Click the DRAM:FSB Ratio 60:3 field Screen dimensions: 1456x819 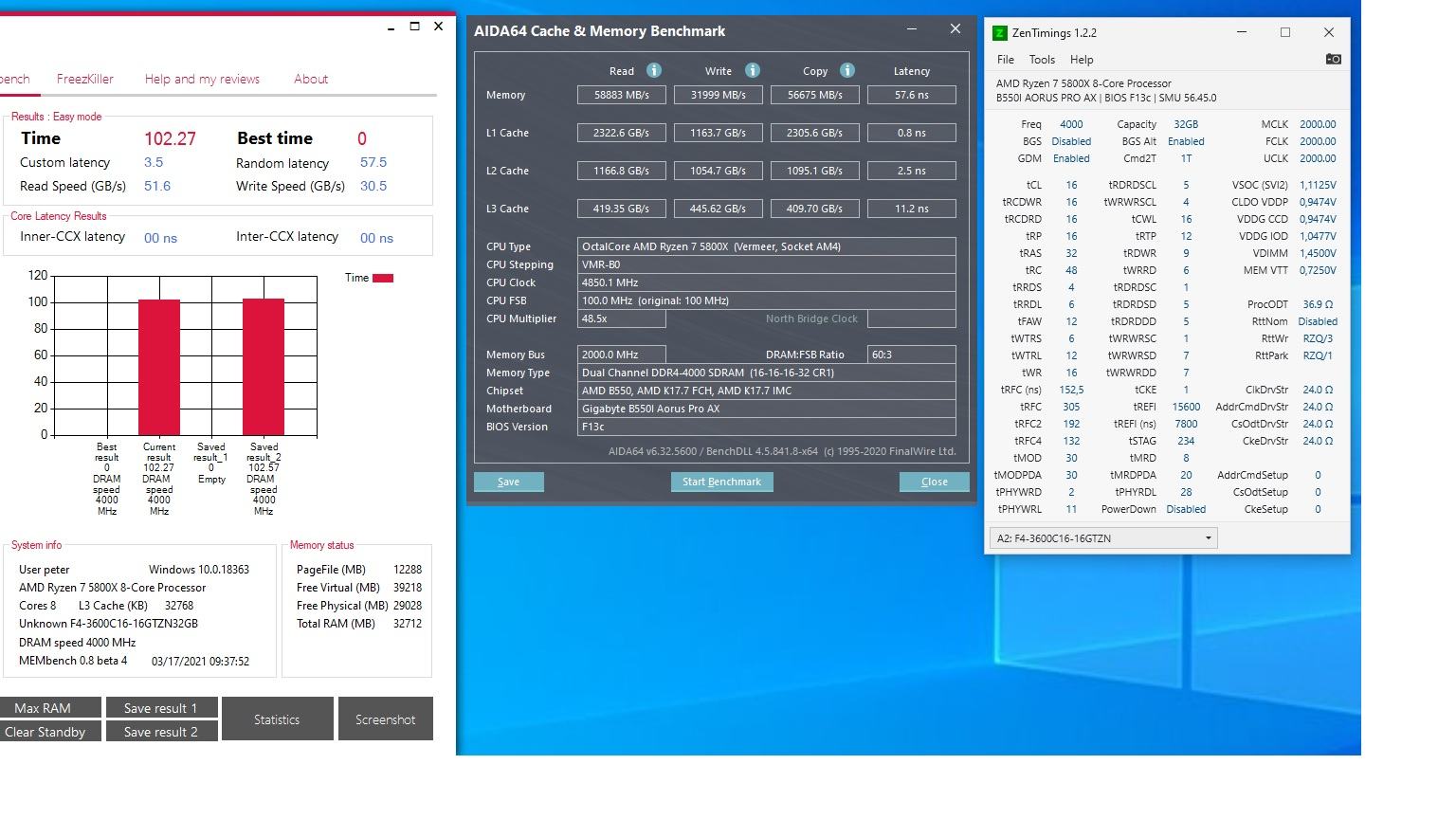[912, 355]
